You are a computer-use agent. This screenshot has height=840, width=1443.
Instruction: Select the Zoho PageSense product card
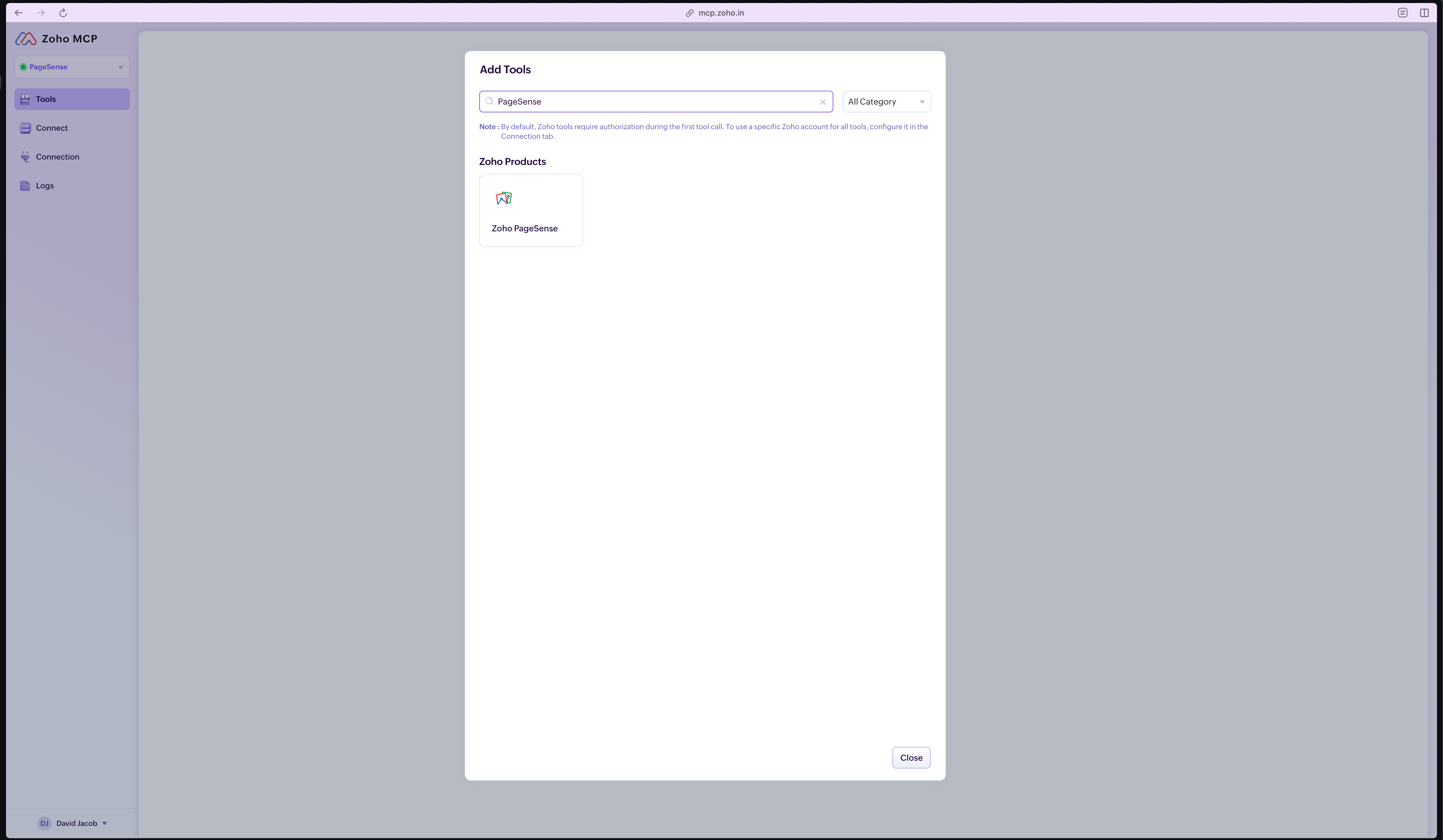click(x=531, y=210)
